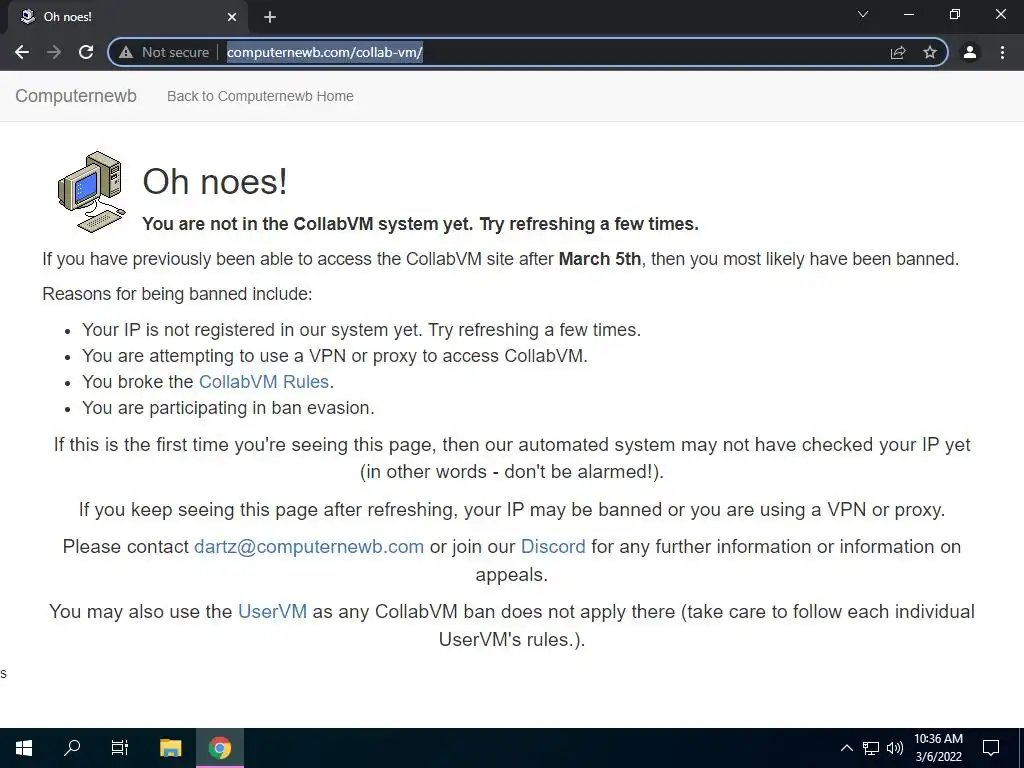Screen dimensions: 1024x768
Task: Open the UserVM link
Action: 272,611
